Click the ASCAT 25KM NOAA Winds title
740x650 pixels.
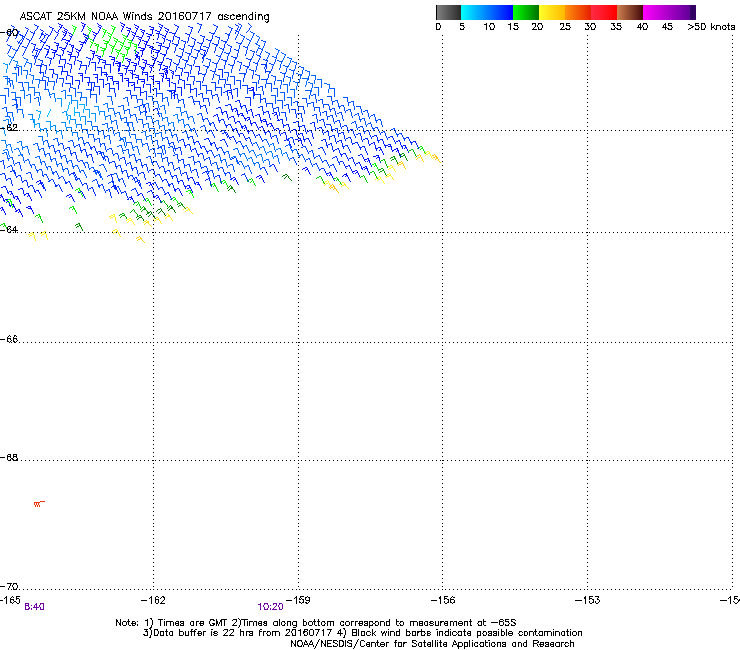[x=144, y=17]
